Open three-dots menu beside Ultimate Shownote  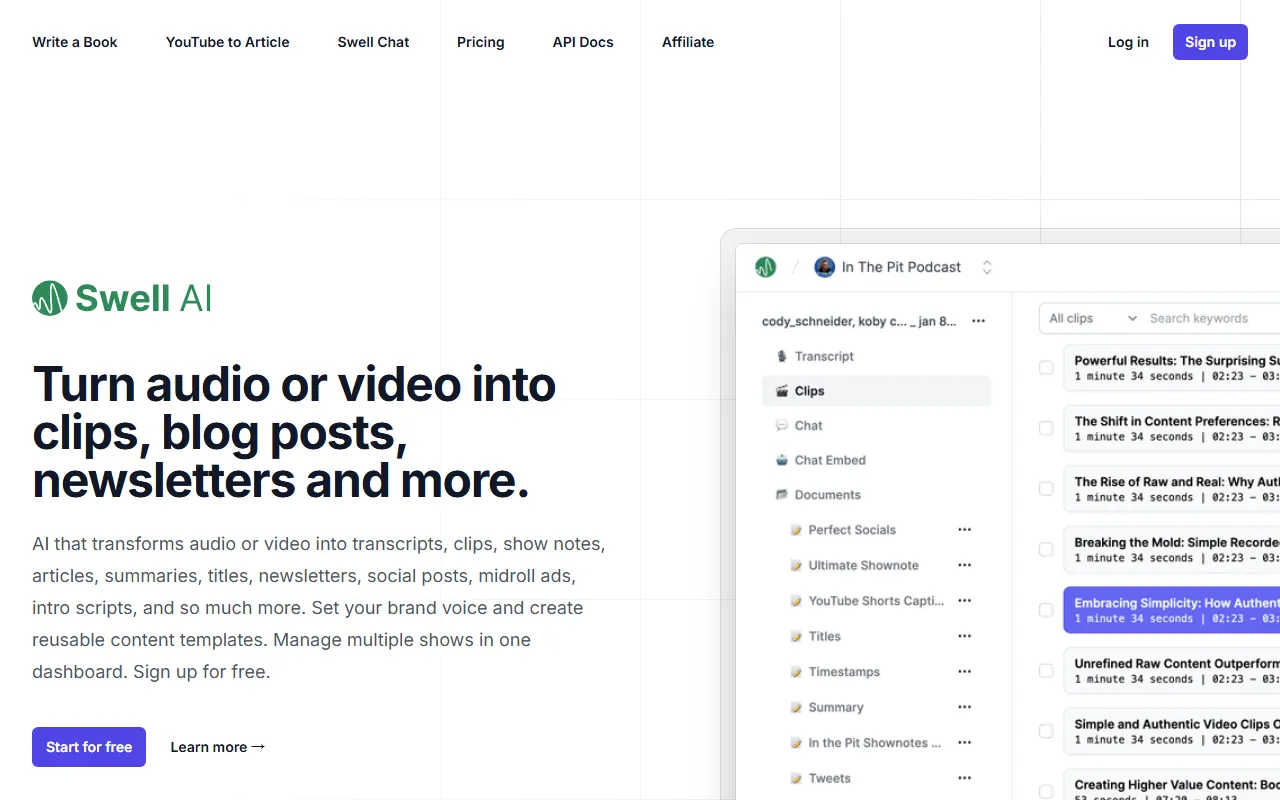(x=964, y=565)
